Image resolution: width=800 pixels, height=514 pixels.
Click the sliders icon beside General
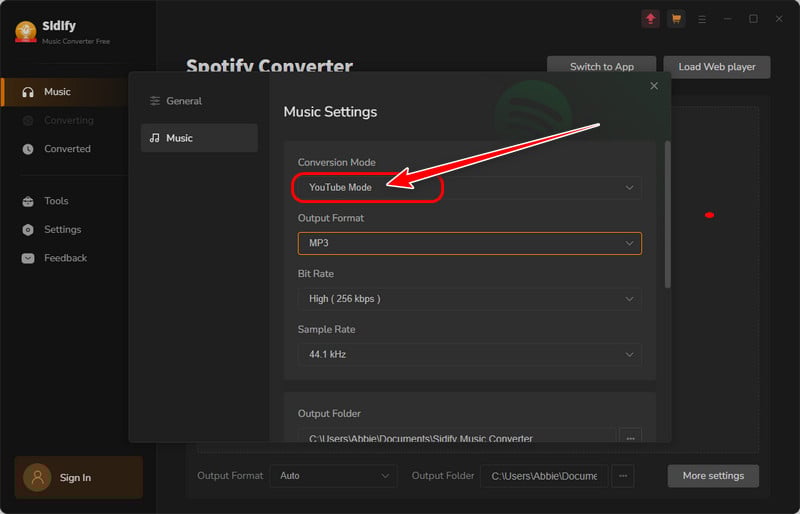click(x=155, y=101)
